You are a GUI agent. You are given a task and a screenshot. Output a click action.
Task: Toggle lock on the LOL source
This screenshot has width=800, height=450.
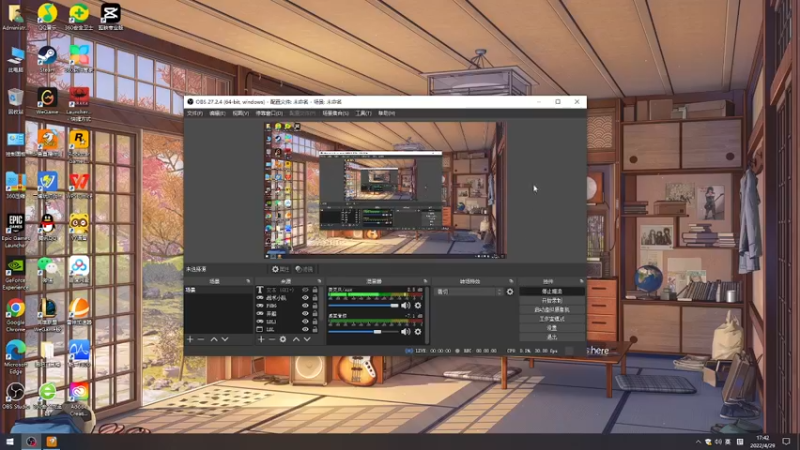tap(315, 330)
